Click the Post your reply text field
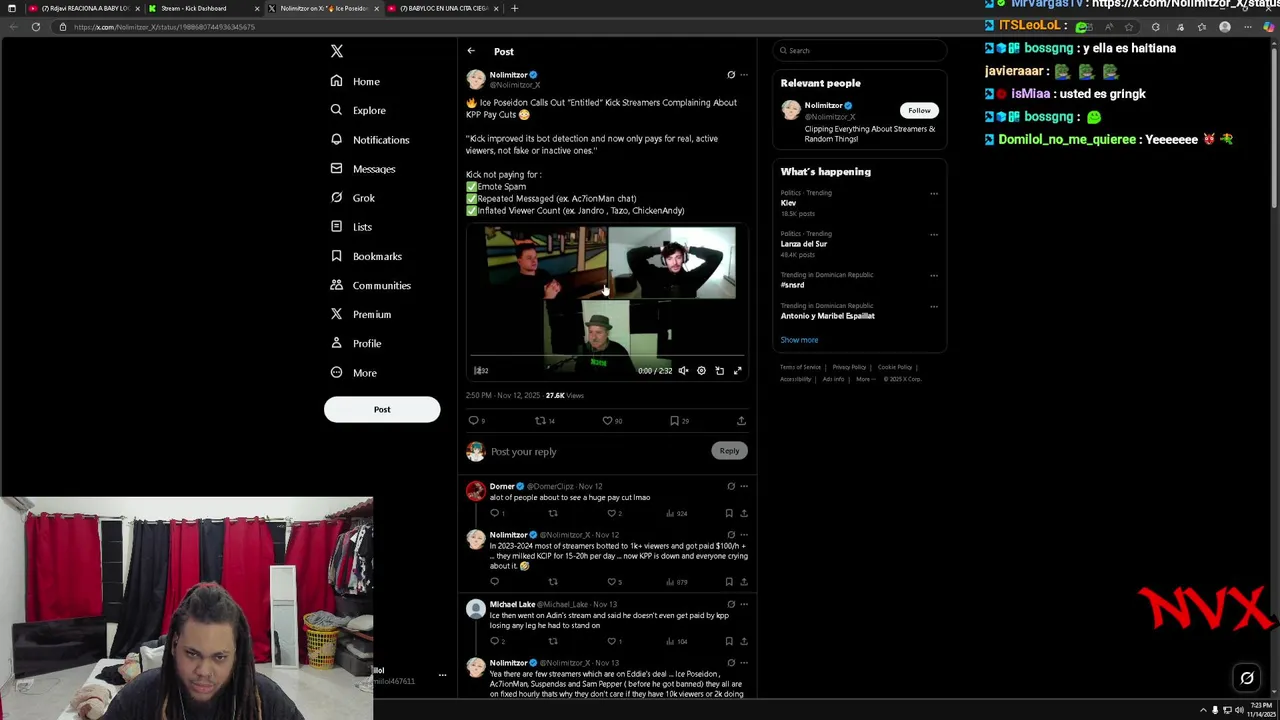This screenshot has width=1280, height=720. [x=600, y=452]
